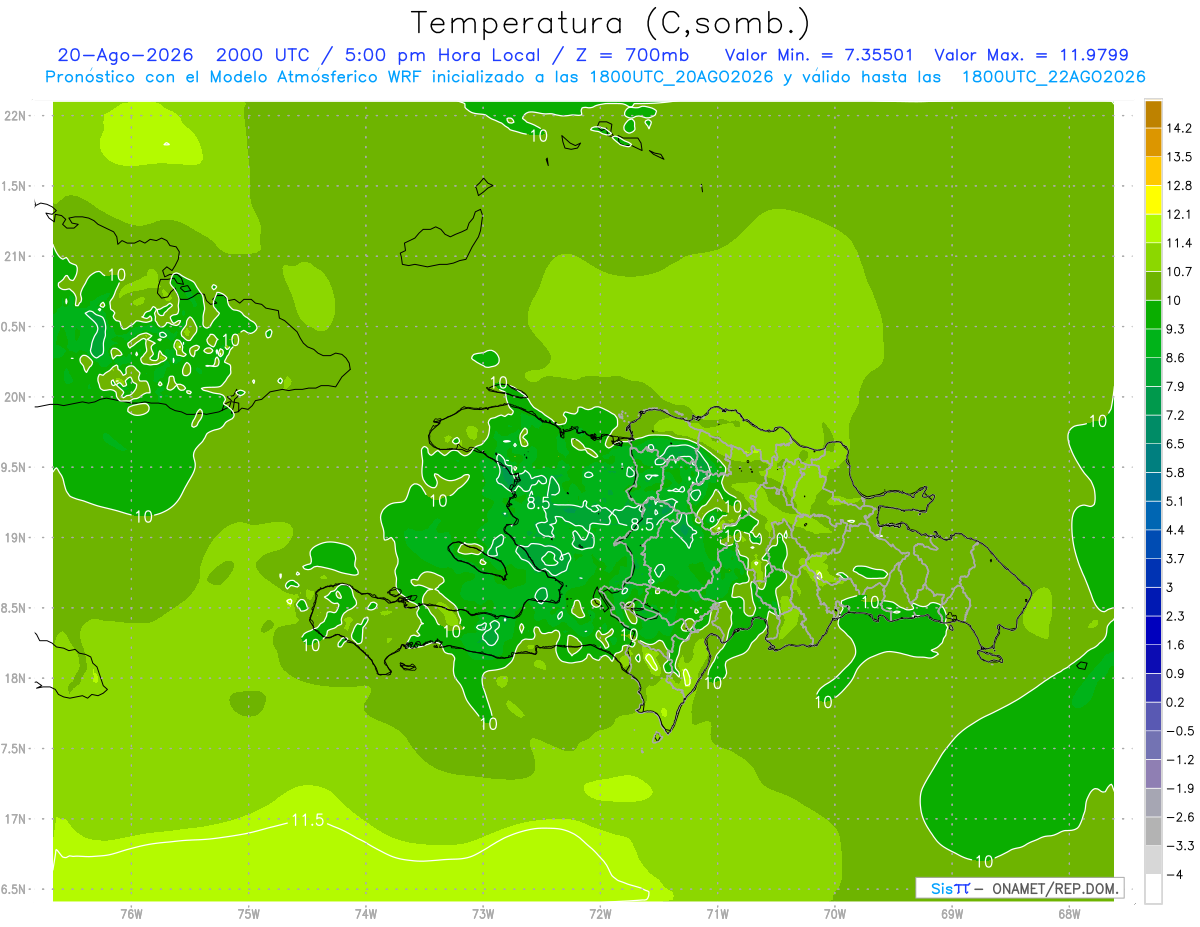
Task: Click the 14.2 color bar value
Action: coord(1179,128)
